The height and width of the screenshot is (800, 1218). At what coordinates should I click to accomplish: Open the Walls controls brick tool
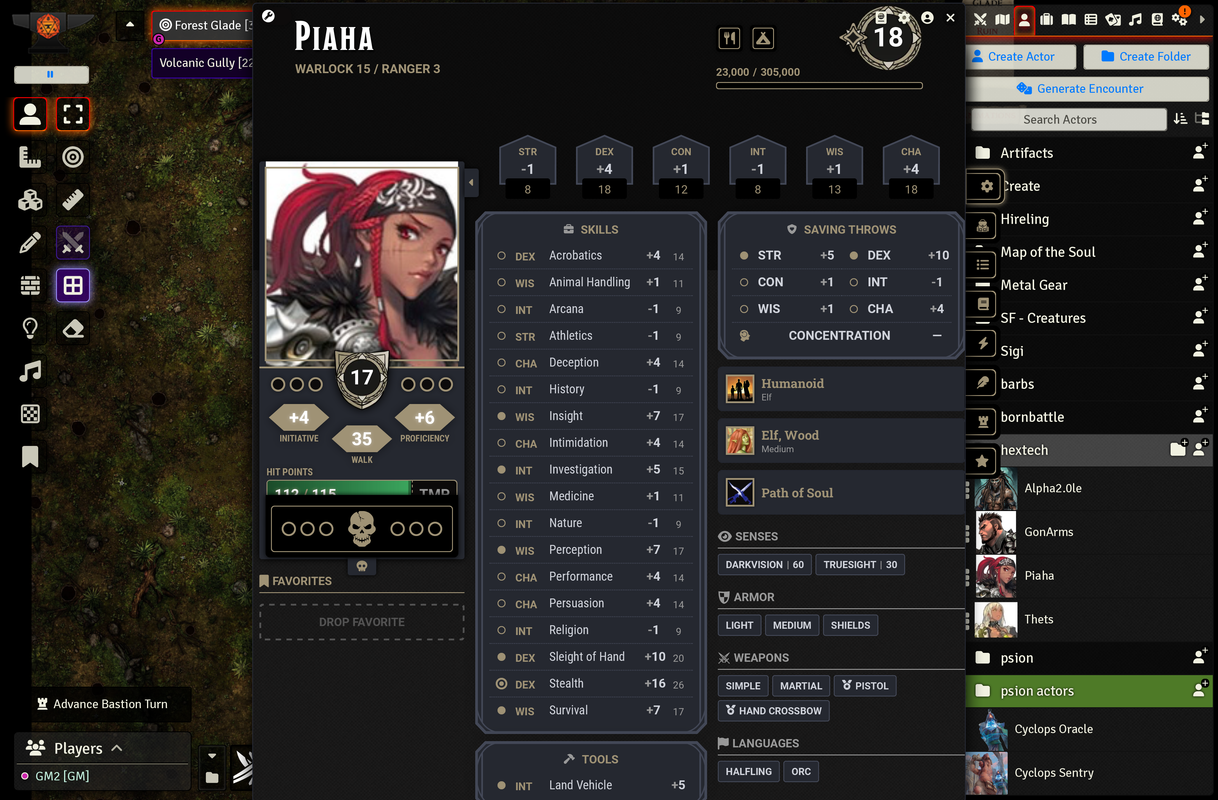coord(30,286)
